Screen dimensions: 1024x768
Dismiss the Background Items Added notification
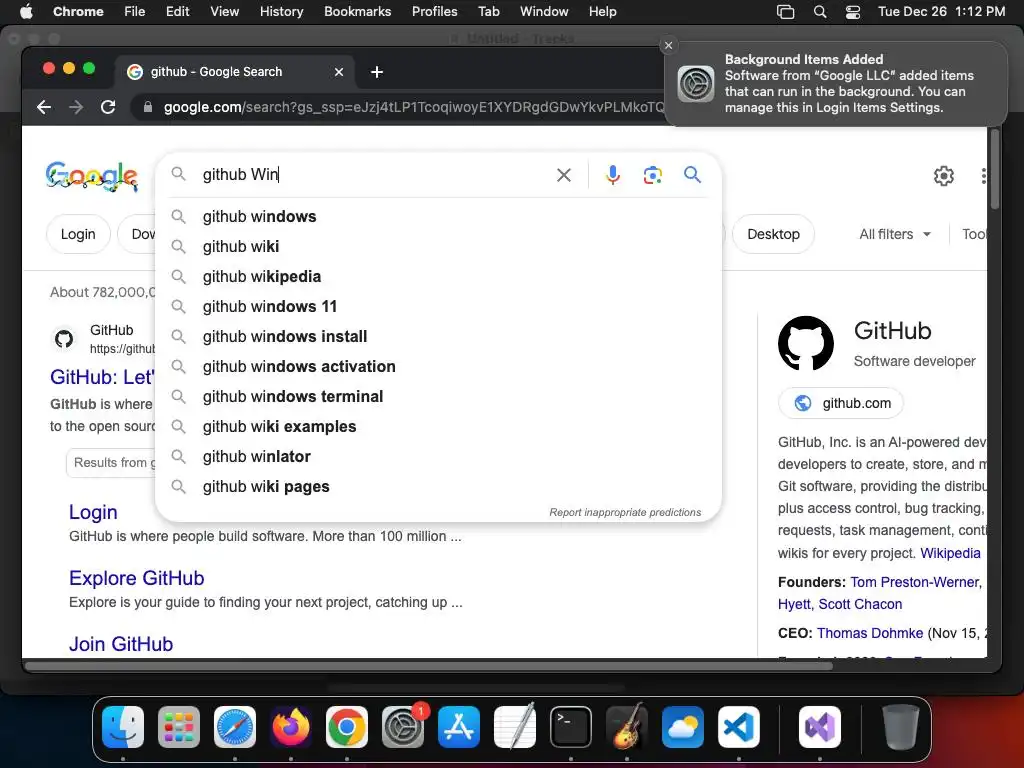668,45
